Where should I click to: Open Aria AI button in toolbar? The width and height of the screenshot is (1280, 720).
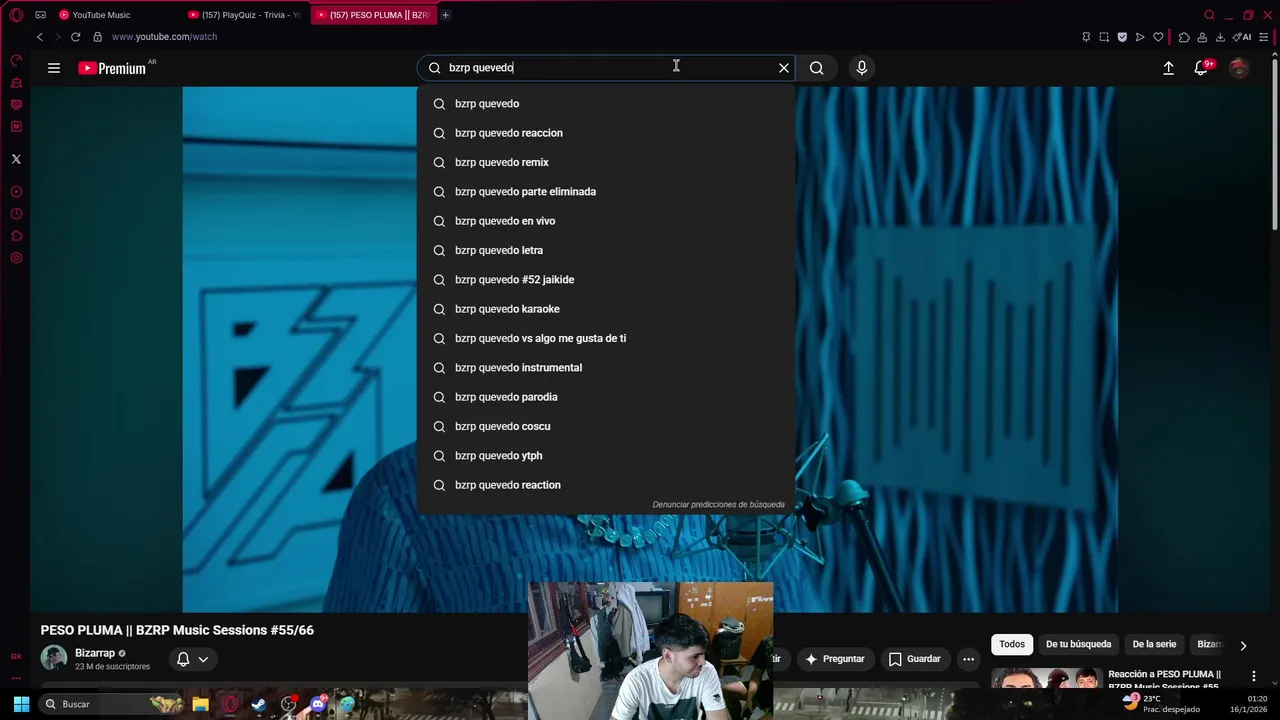tap(1242, 37)
